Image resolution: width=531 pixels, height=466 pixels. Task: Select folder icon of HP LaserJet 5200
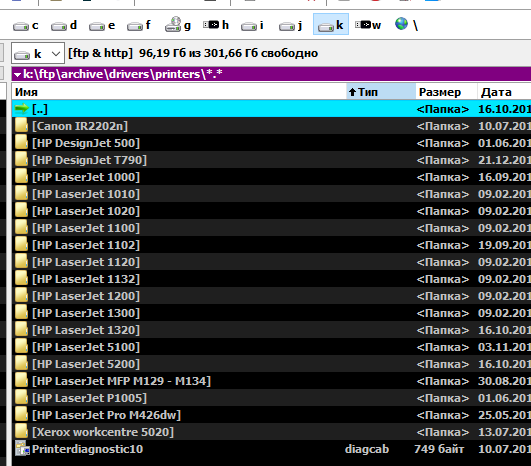[x=21, y=364]
